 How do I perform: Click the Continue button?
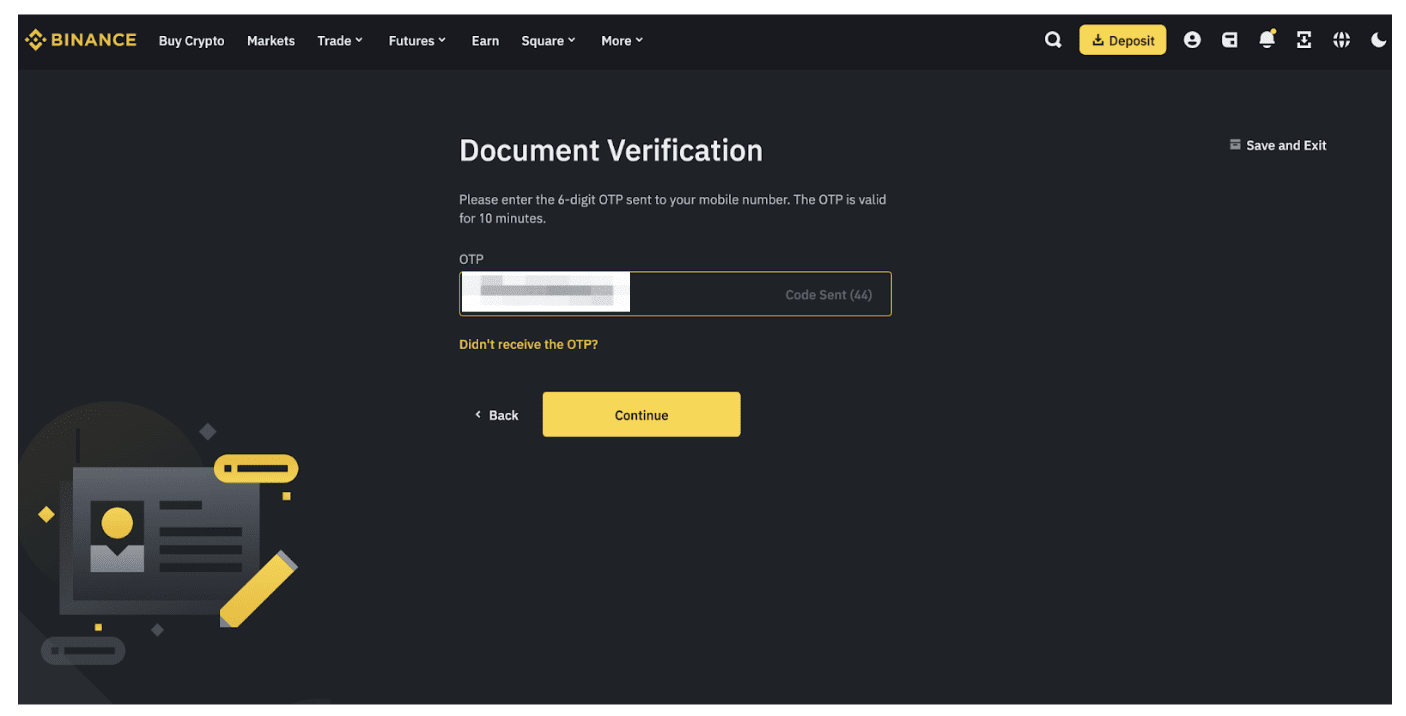641,415
